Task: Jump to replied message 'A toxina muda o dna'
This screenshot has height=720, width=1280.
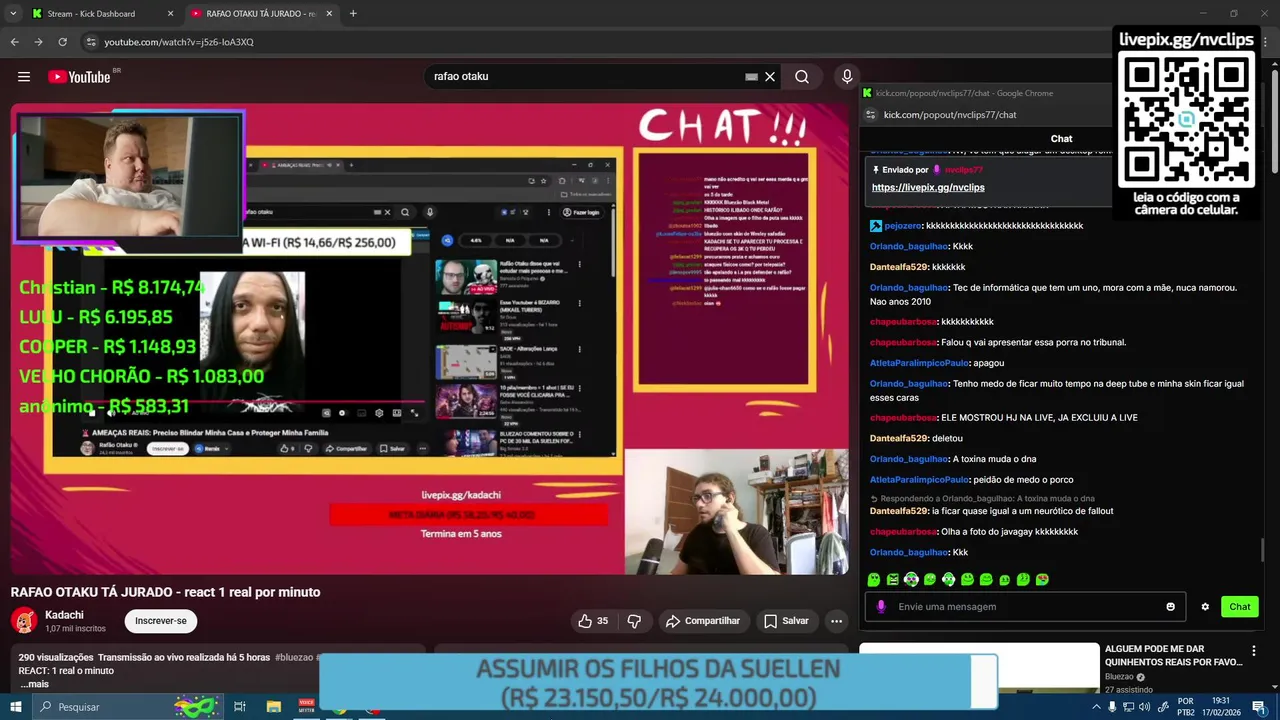Action: click(x=988, y=498)
